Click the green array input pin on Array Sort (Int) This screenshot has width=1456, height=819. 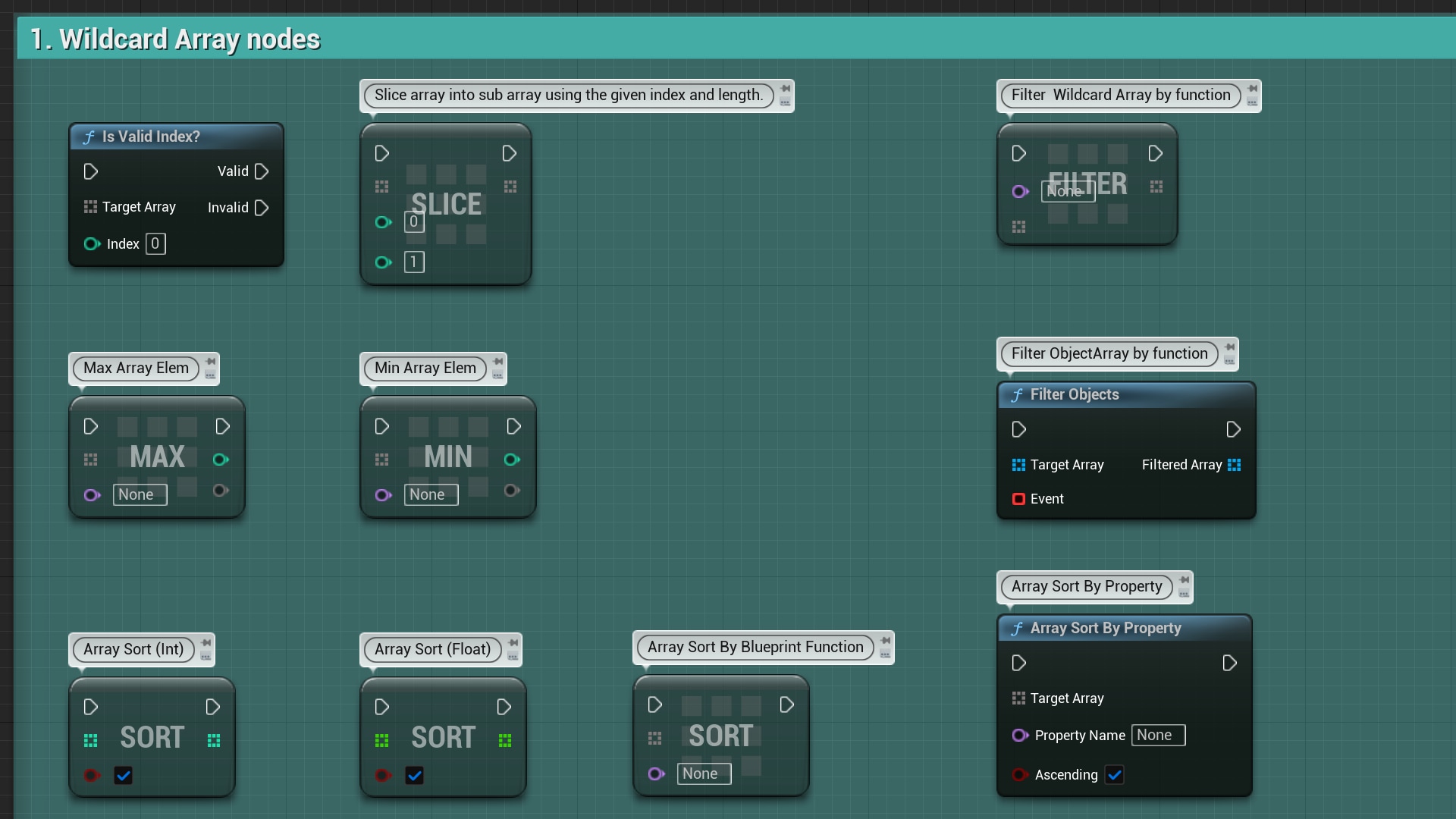[x=90, y=741]
